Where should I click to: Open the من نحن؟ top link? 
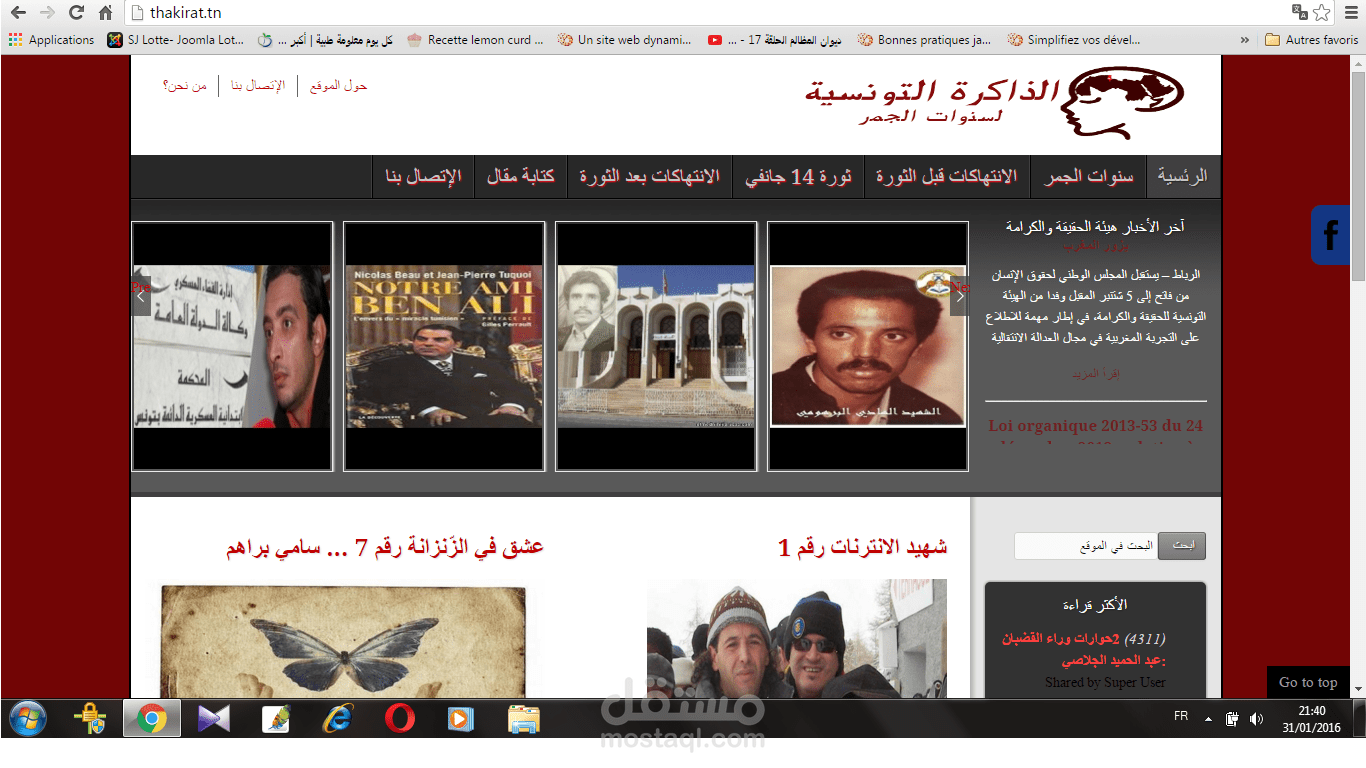pos(185,85)
